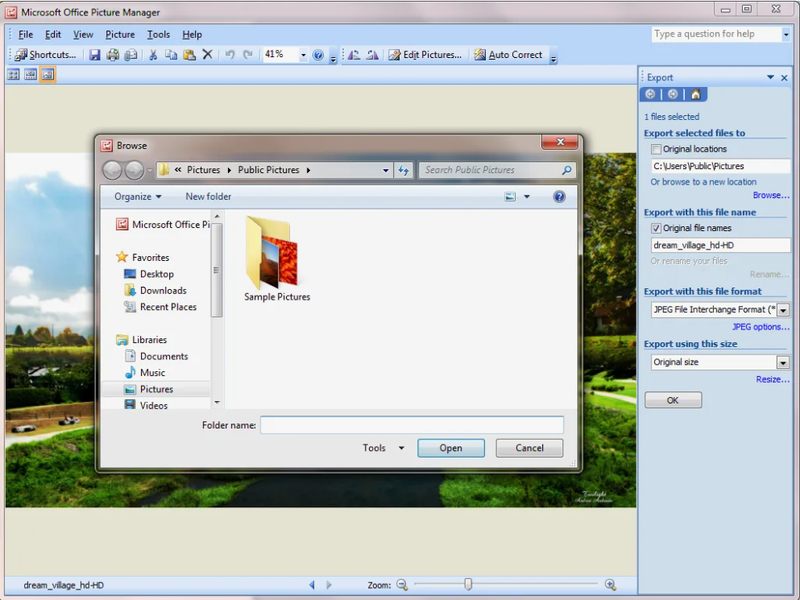
Task: Click Cancel in Browse dialog
Action: point(530,448)
